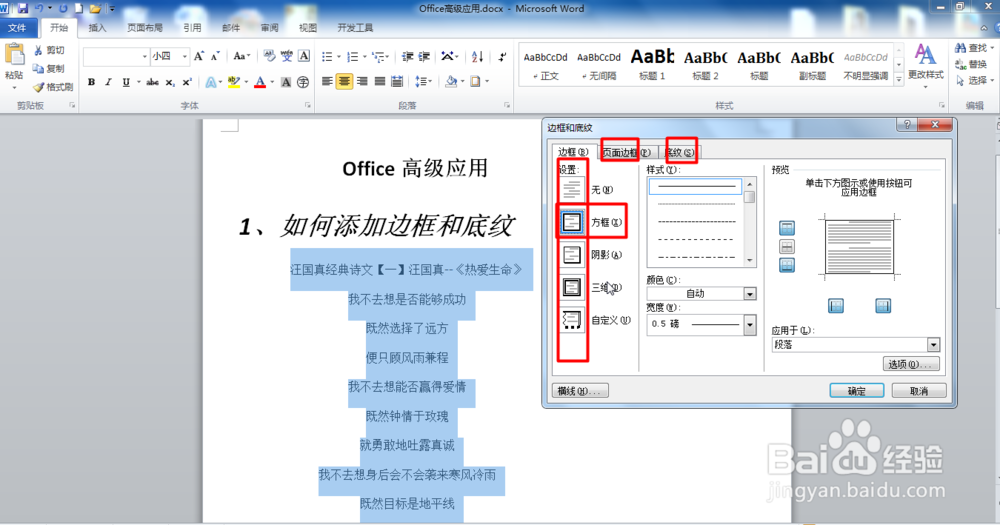The image size is (1000, 525).
Task: Switch to the 底纹 (Shading) dialog tab
Action: coord(679,152)
